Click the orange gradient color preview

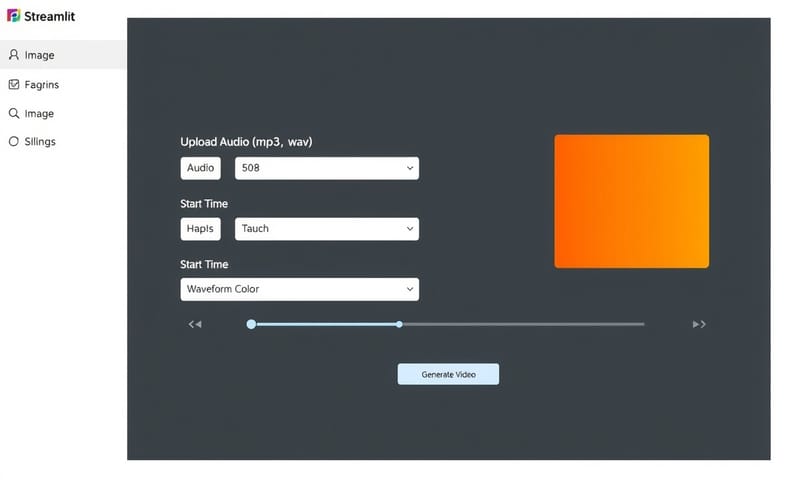pyautogui.click(x=631, y=201)
